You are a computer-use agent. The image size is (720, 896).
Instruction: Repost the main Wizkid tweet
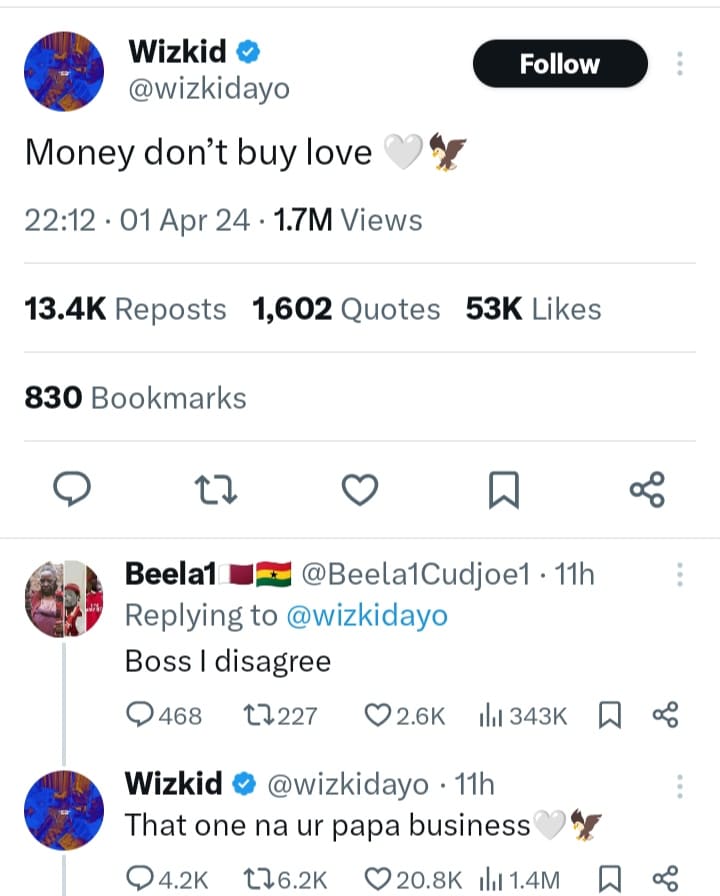(x=214, y=489)
